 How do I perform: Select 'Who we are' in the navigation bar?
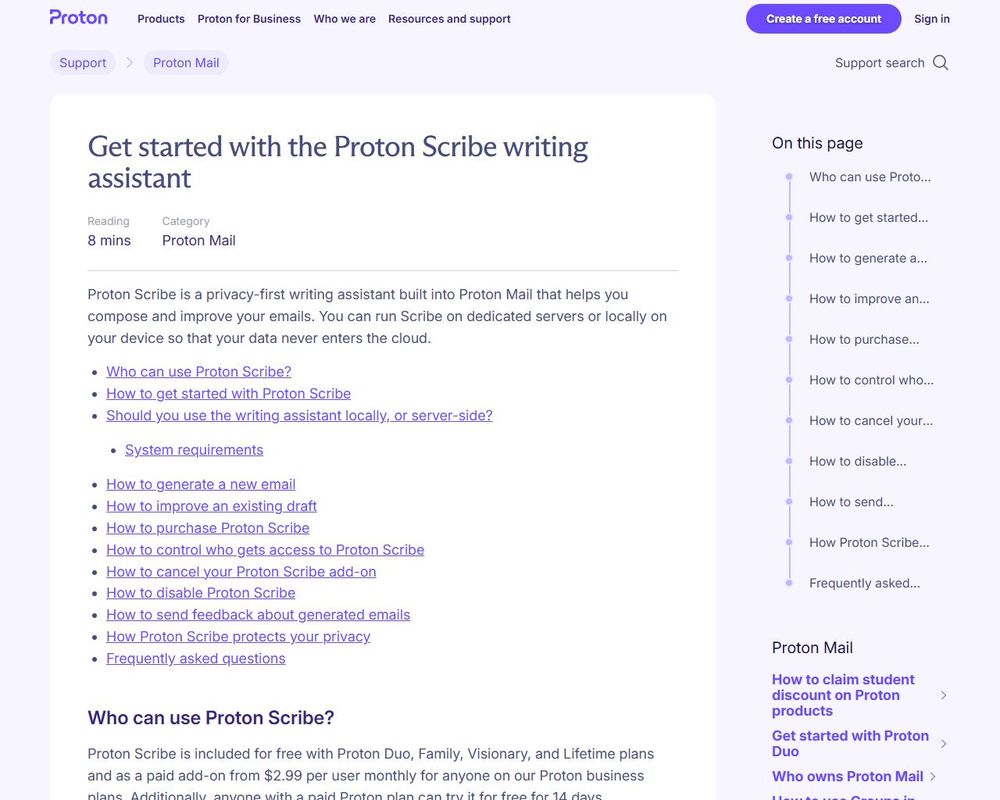[344, 18]
